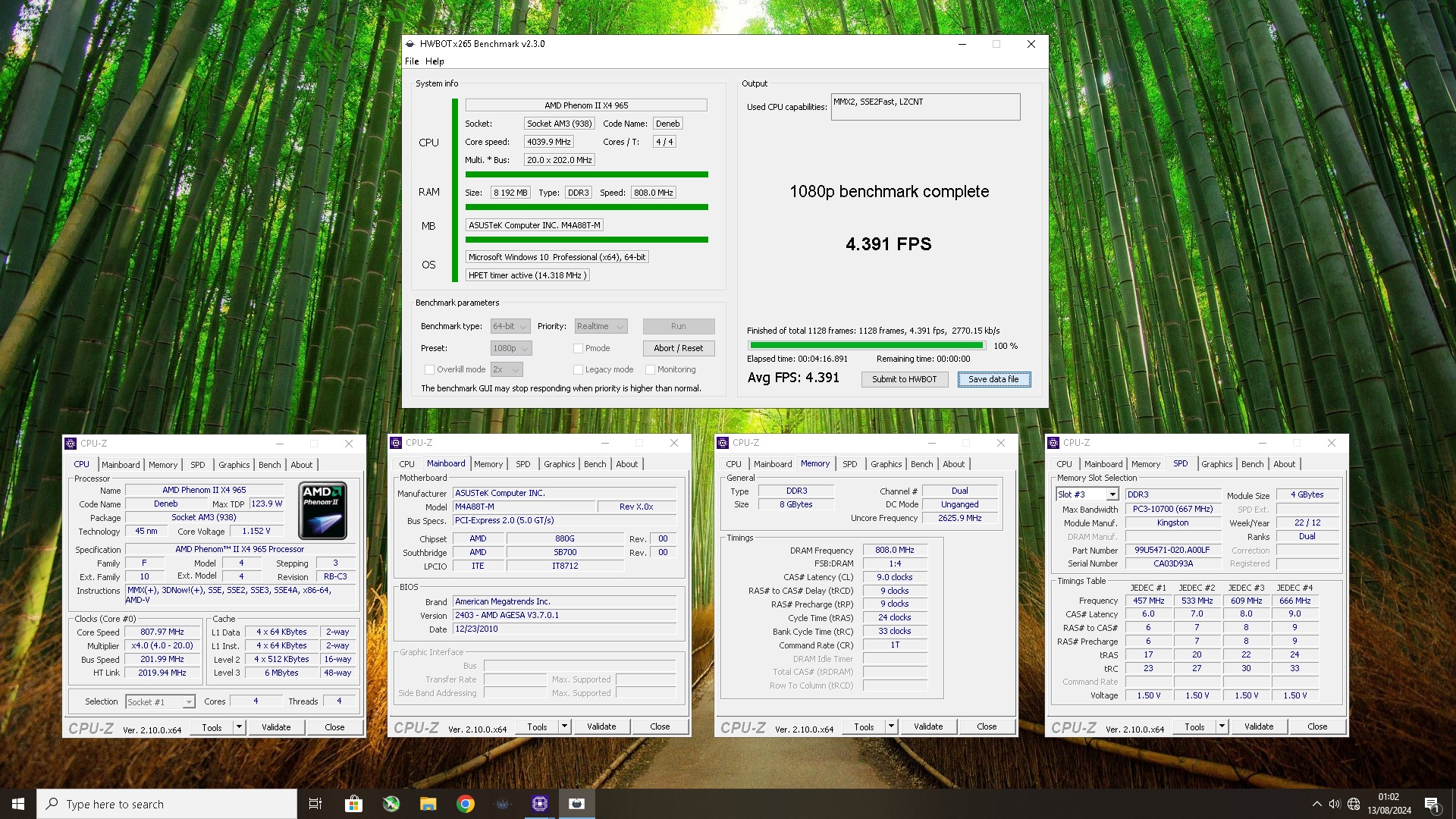Expand Tools arrow in CPU-Z Memory window
The image size is (1456, 819).
click(x=891, y=726)
